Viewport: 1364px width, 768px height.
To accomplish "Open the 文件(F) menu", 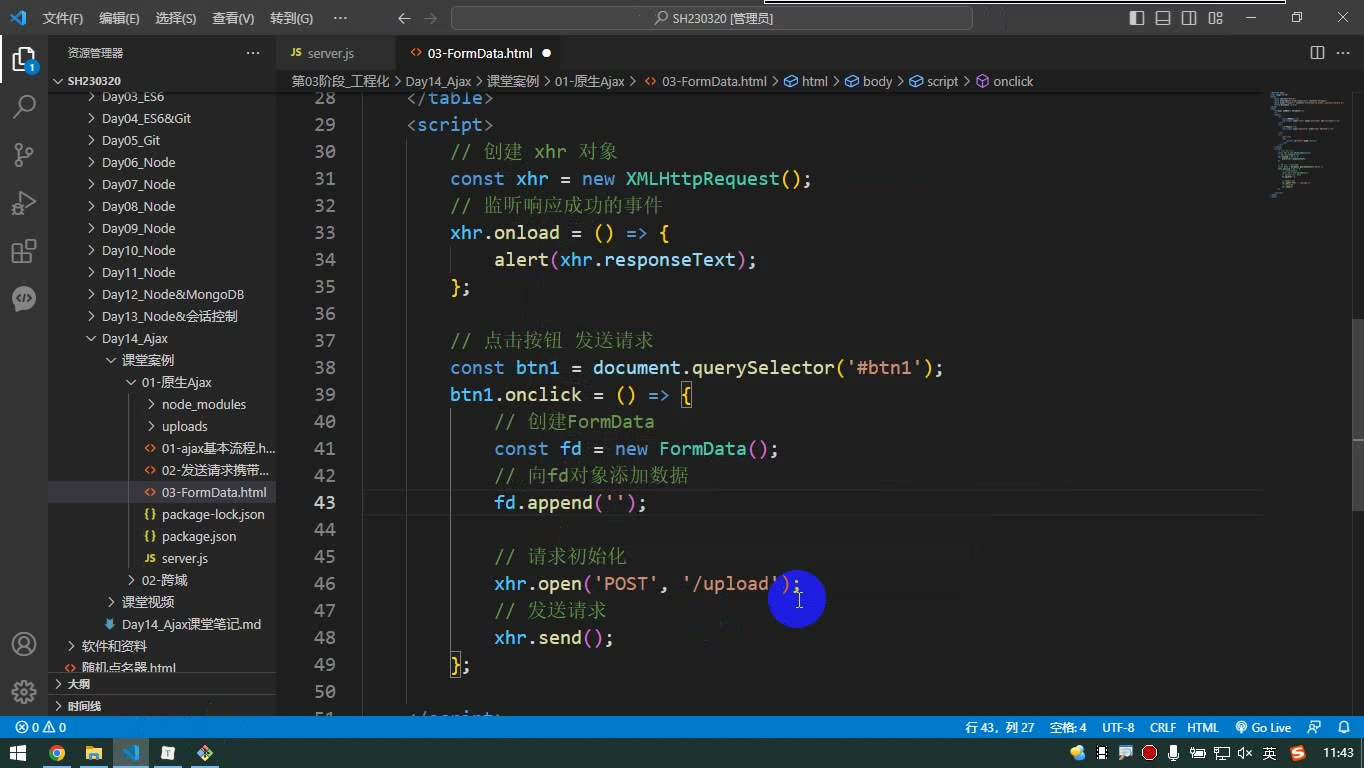I will [x=63, y=18].
